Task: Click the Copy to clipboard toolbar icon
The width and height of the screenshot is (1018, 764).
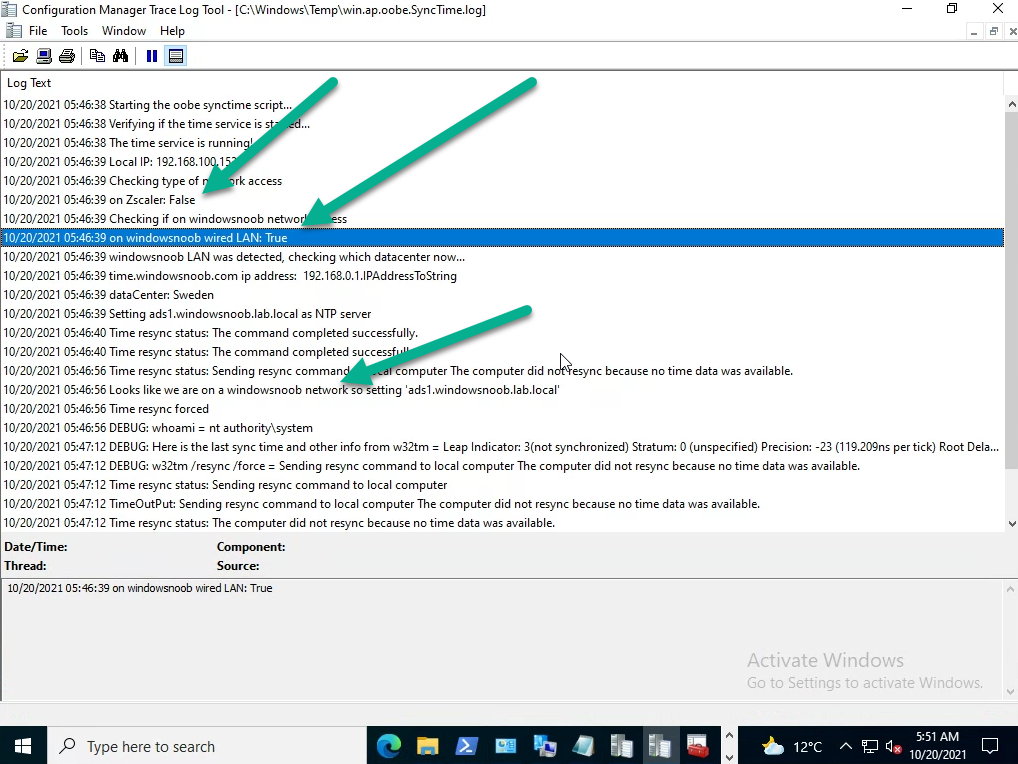Action: tap(97, 56)
